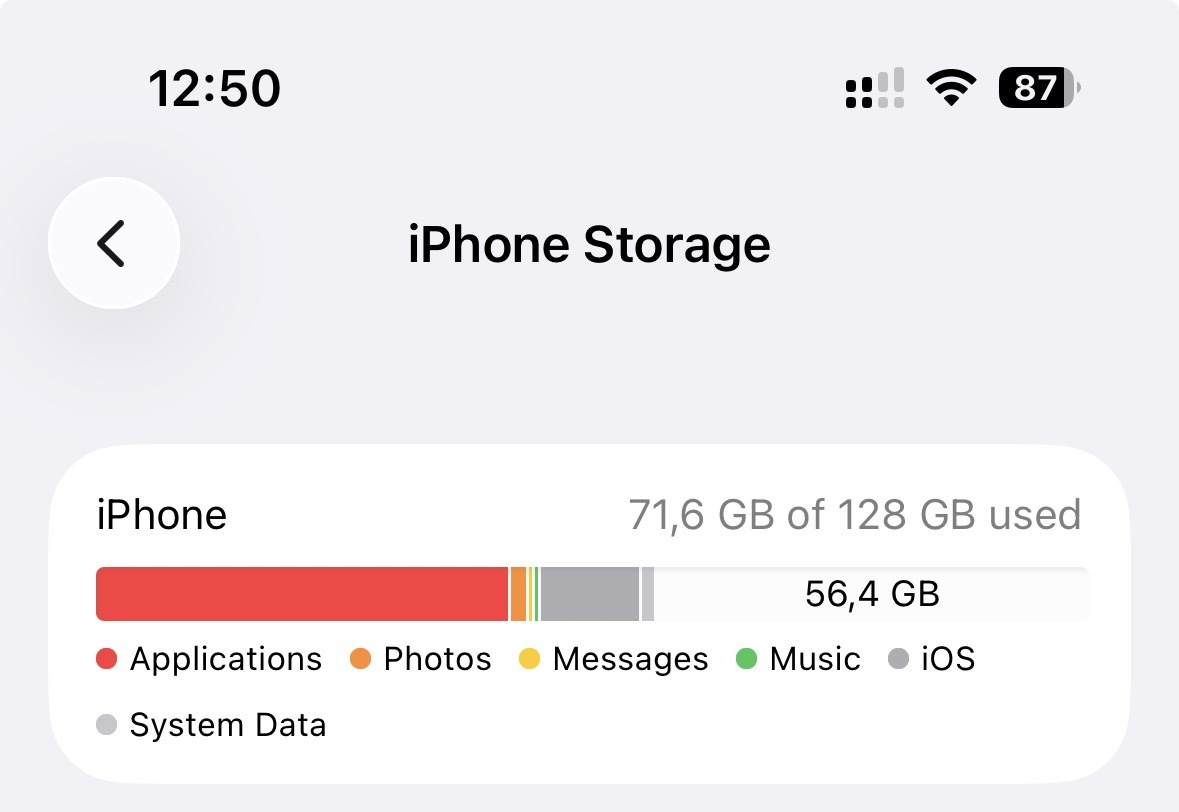The height and width of the screenshot is (812, 1179).
Task: Tap the "71,6 GB of 128 GB used" text
Action: [854, 515]
